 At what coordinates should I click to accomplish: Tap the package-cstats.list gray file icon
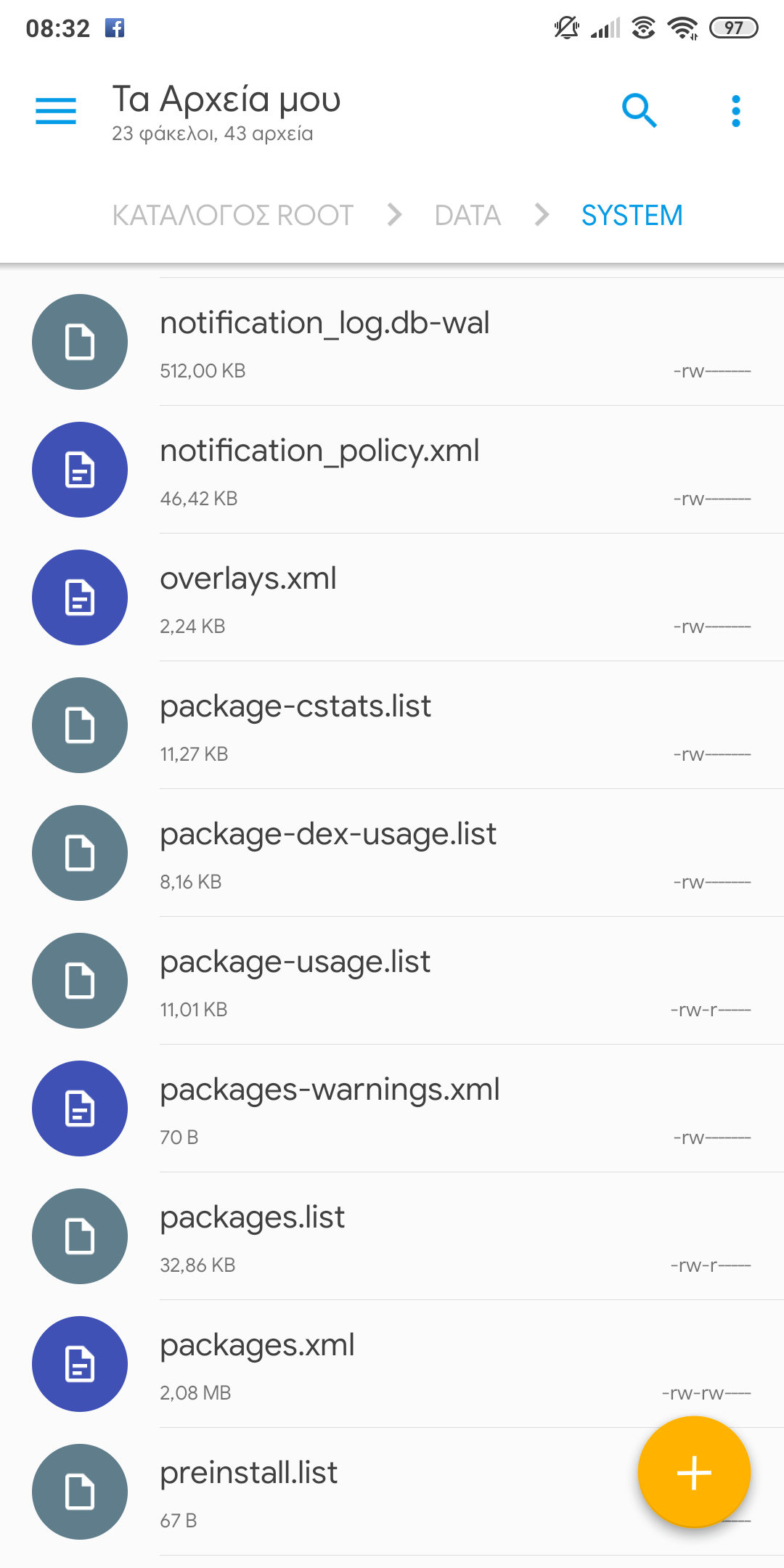[80, 725]
